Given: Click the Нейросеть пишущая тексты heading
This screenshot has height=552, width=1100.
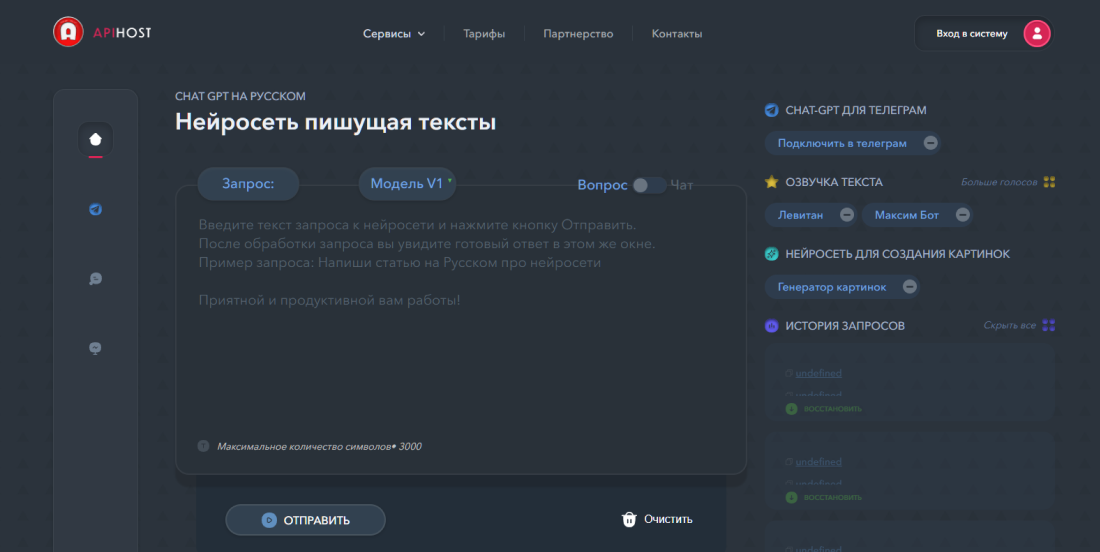Looking at the screenshot, I should click(x=335, y=122).
